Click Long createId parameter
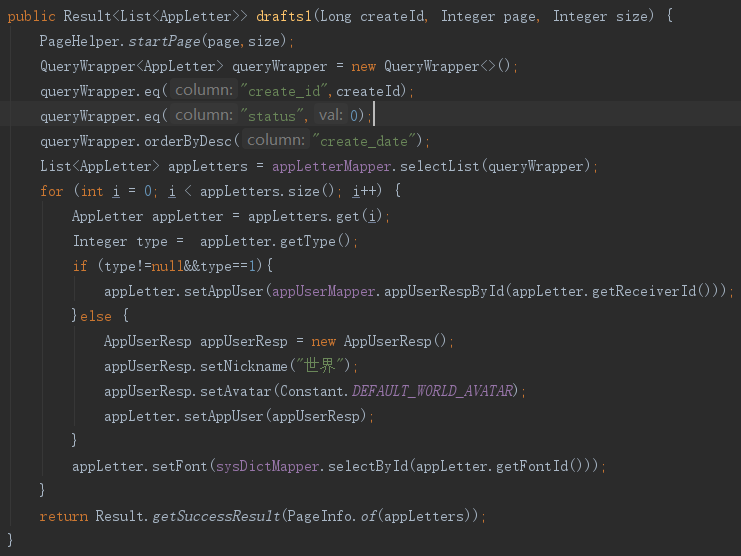This screenshot has width=741, height=556. [x=372, y=17]
